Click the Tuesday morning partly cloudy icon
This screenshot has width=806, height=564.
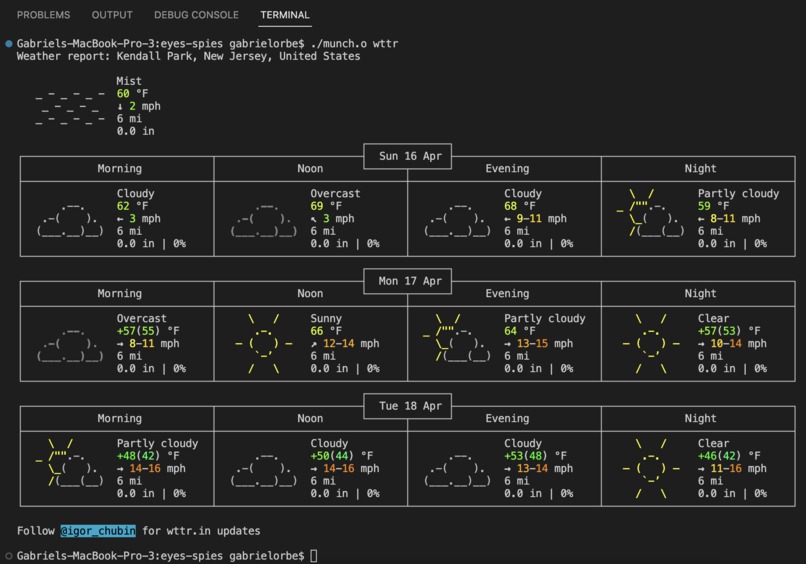coord(70,463)
